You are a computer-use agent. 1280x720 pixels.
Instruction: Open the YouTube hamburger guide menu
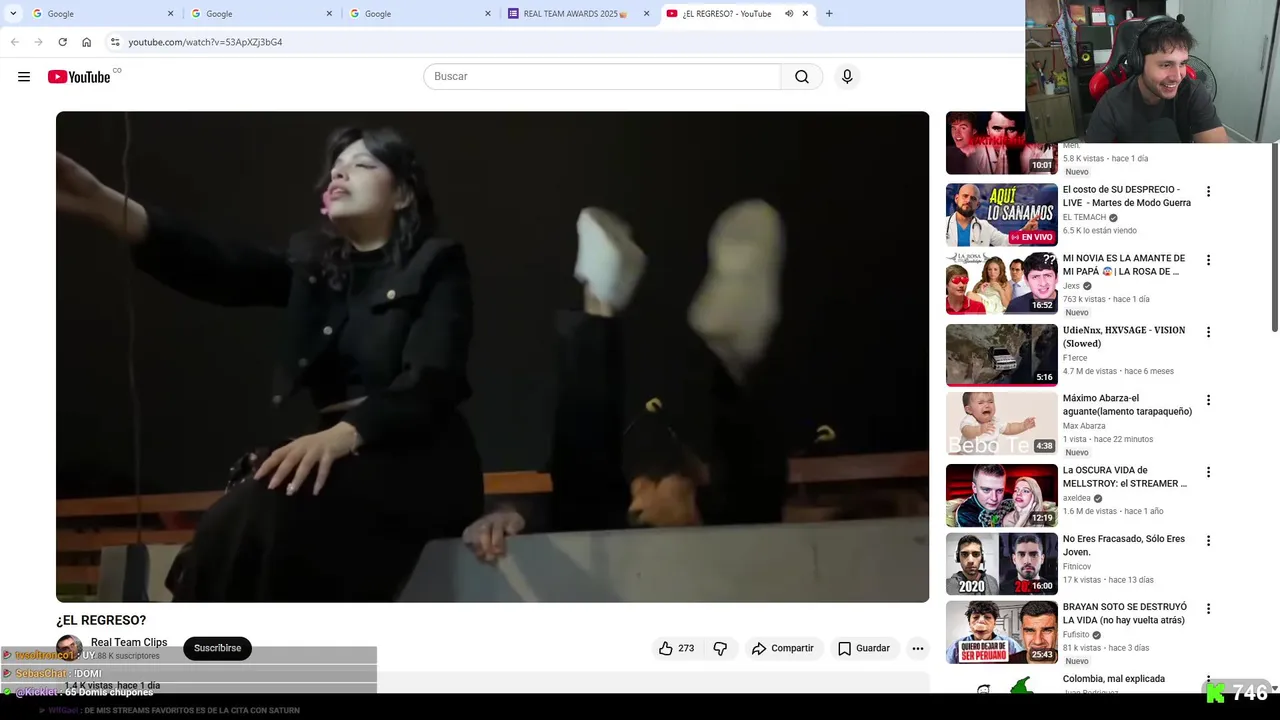click(x=24, y=77)
